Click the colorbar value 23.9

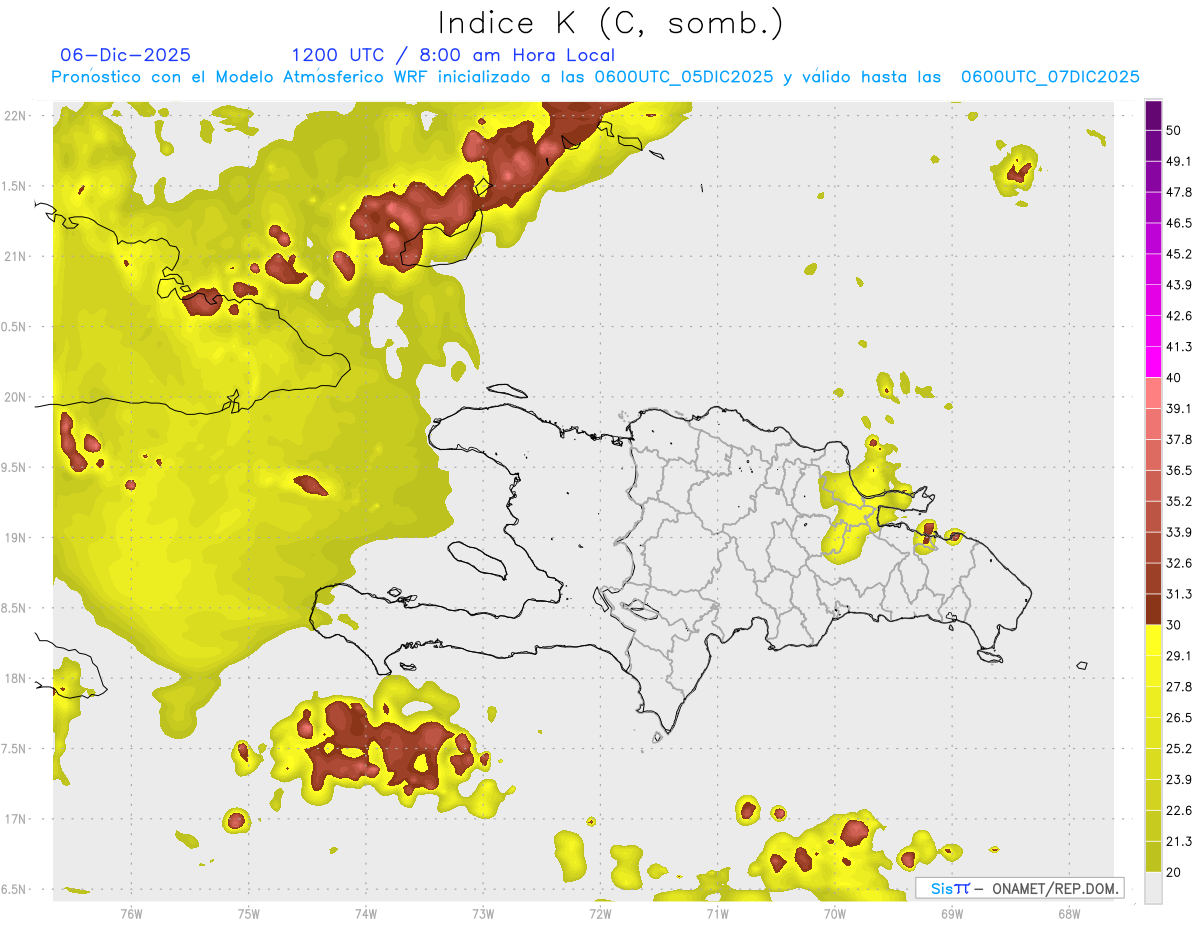tap(1179, 780)
